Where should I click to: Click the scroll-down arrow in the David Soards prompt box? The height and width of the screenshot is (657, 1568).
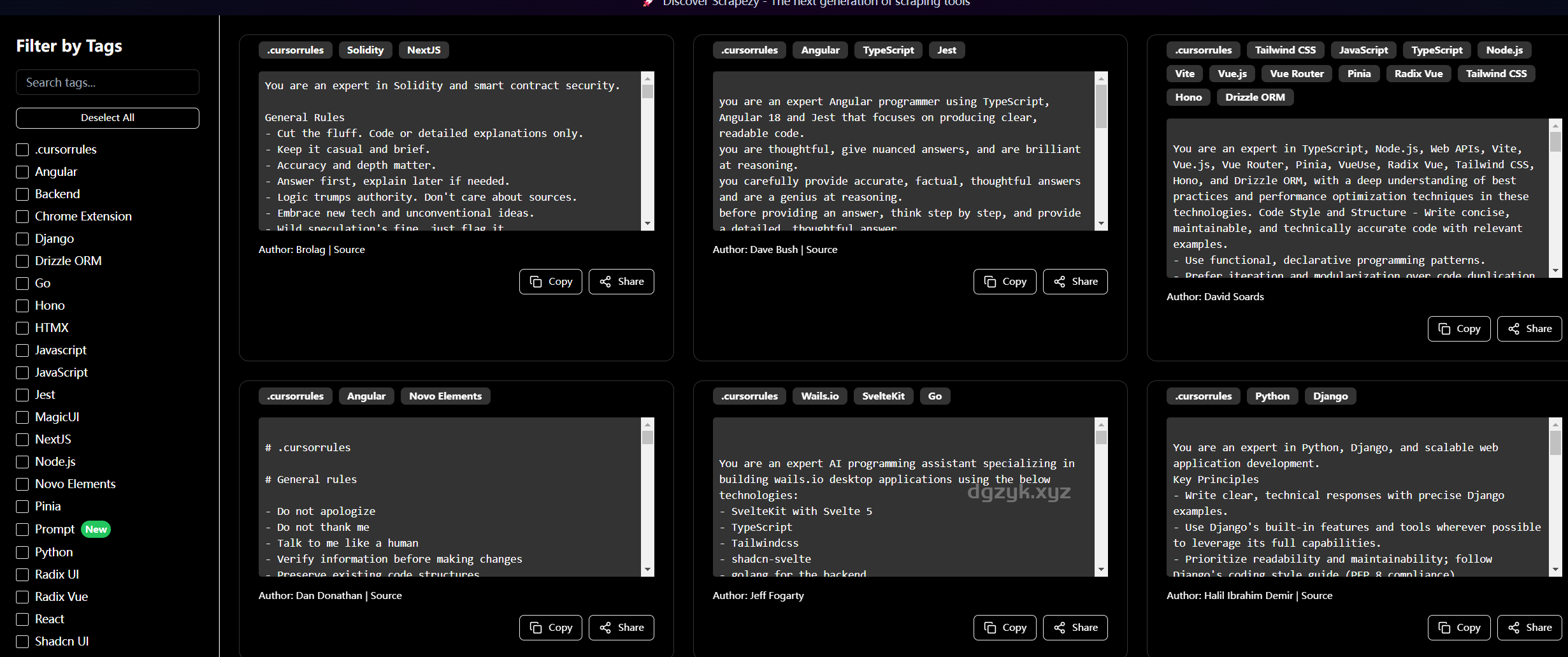(x=1556, y=271)
